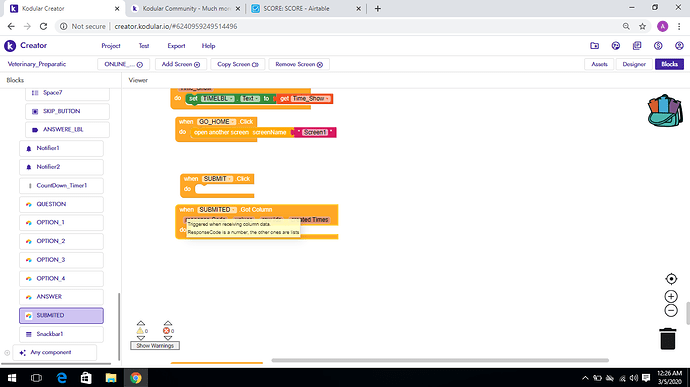The height and width of the screenshot is (387, 690).
Task: Click the Copy Screen button
Action: pyautogui.click(x=238, y=64)
